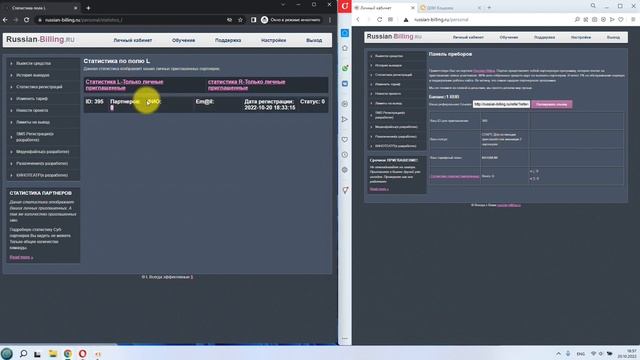This screenshot has height=360, width=640.
Task: Click Выход in the Chrome window menu
Action: pyautogui.click(x=314, y=40)
